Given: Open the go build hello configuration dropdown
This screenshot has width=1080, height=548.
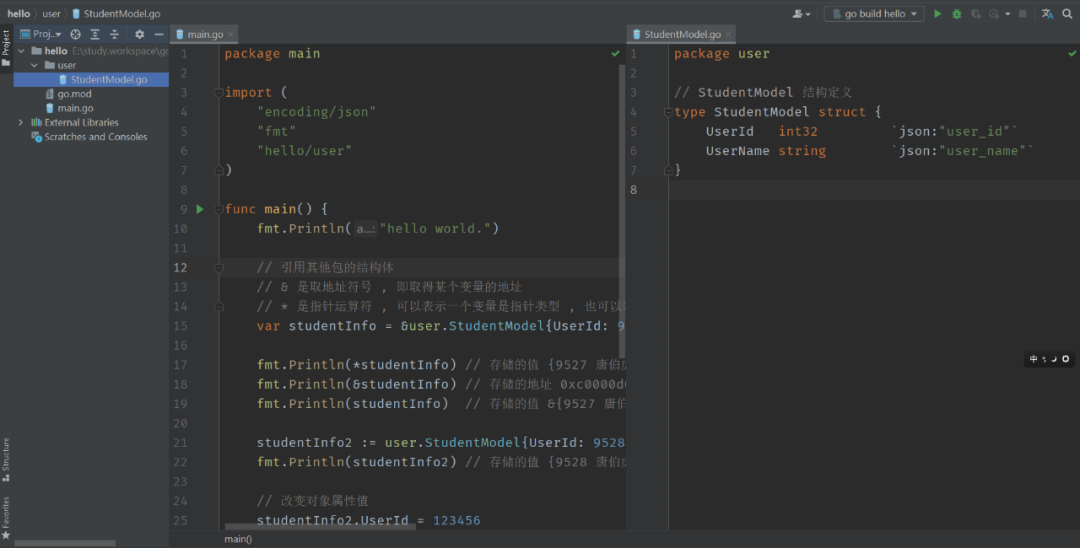Looking at the screenshot, I should click(874, 14).
